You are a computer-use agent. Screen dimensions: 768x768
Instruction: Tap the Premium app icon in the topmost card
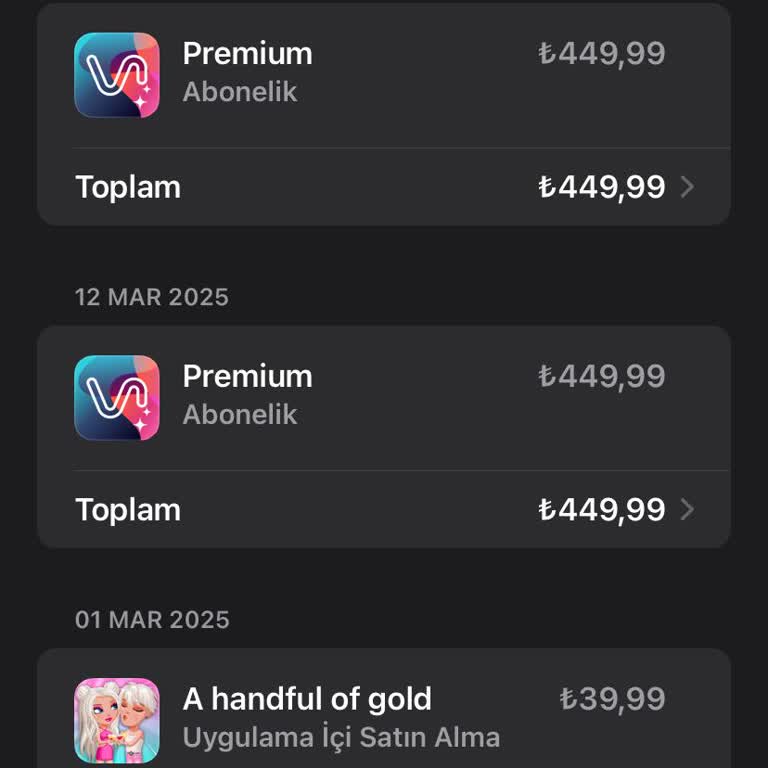pos(117,75)
